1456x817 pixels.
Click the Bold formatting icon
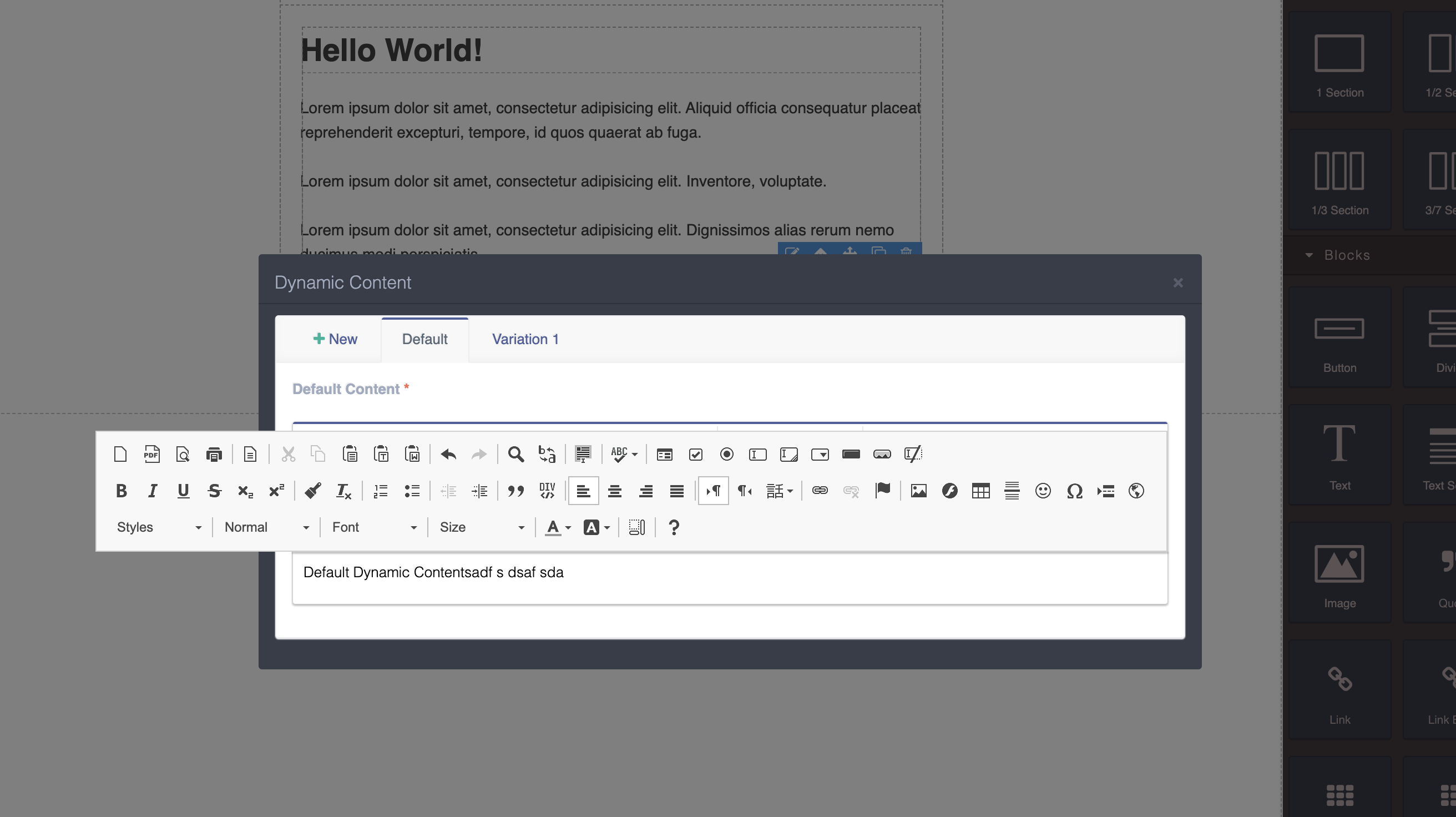[121, 491]
